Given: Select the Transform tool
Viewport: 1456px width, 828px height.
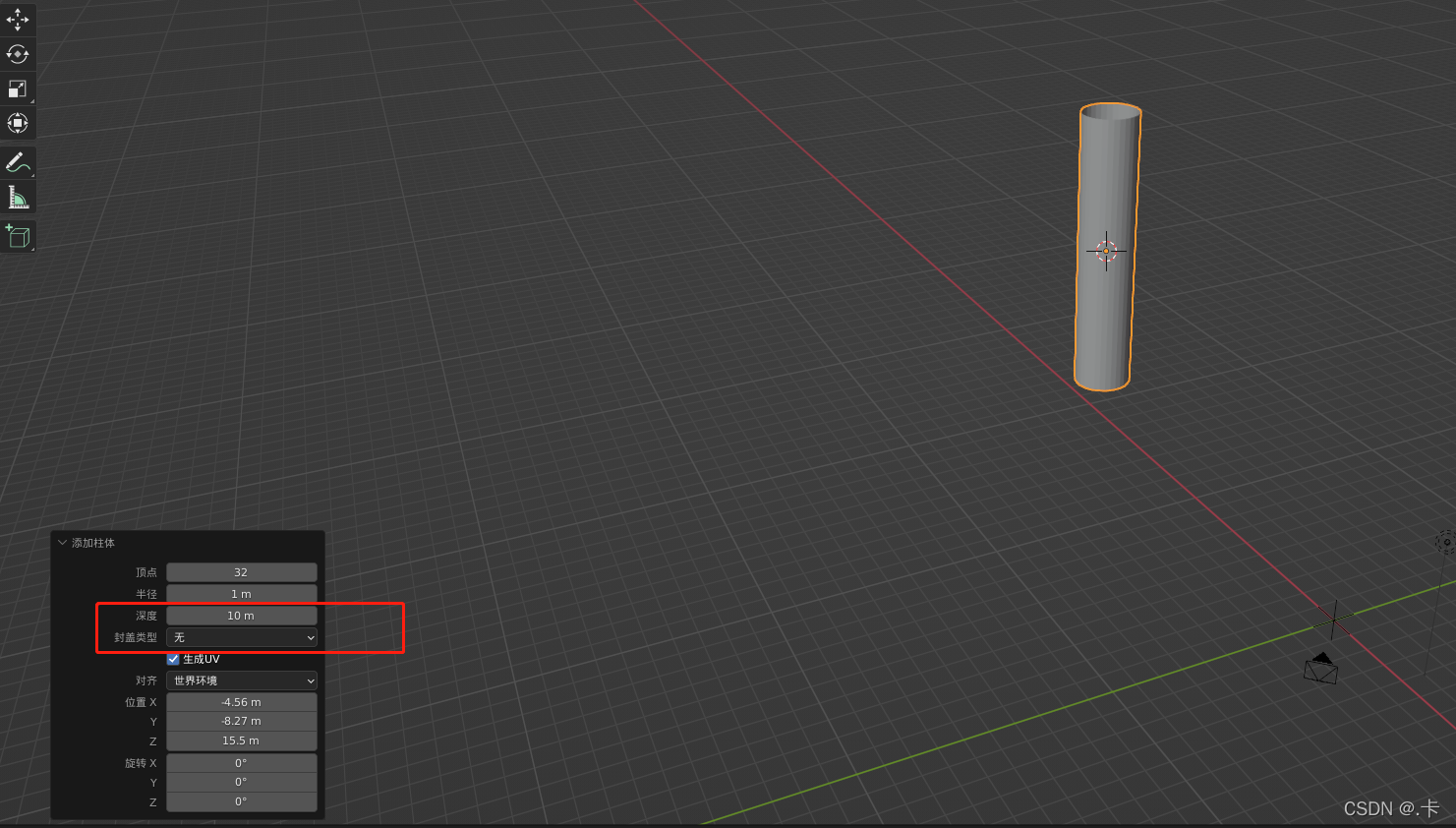Looking at the screenshot, I should 18,123.
